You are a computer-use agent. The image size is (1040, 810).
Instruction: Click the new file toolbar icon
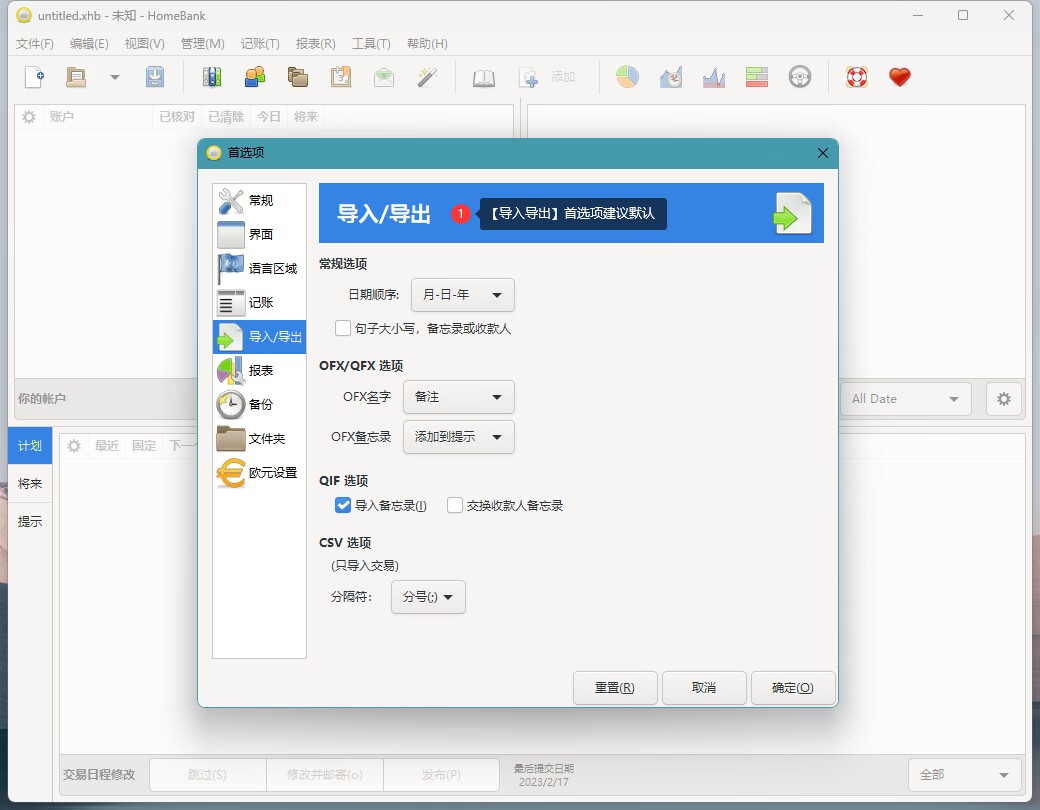click(34, 78)
